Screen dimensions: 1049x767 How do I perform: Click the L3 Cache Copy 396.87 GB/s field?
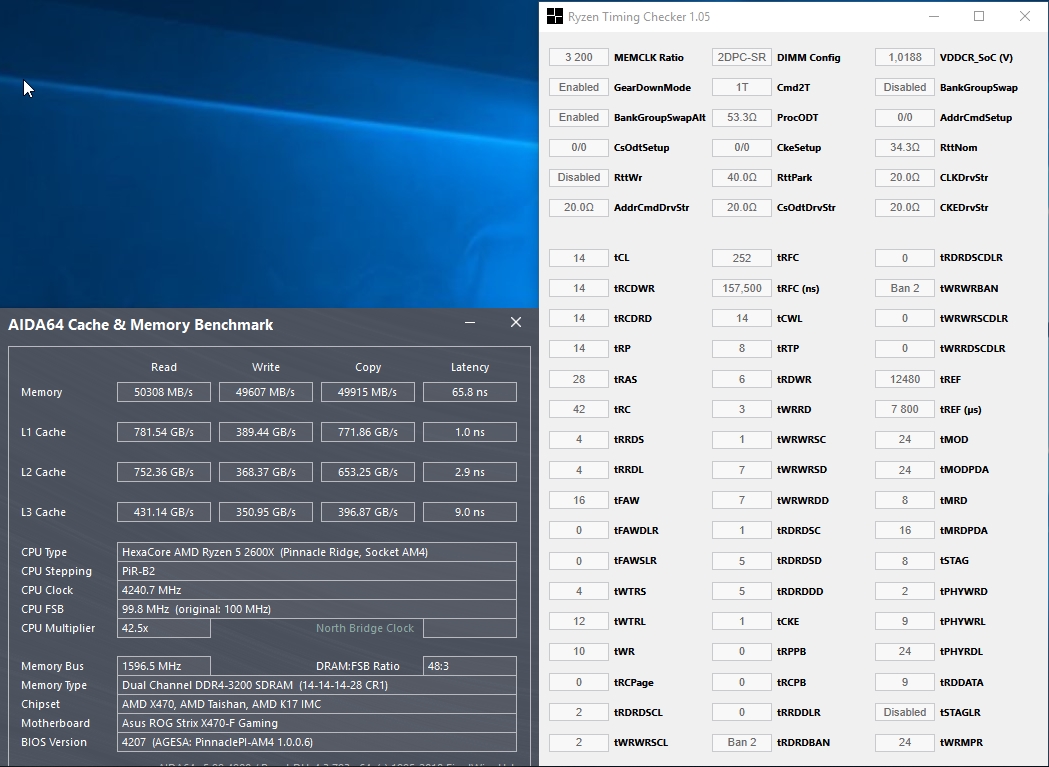coord(368,513)
